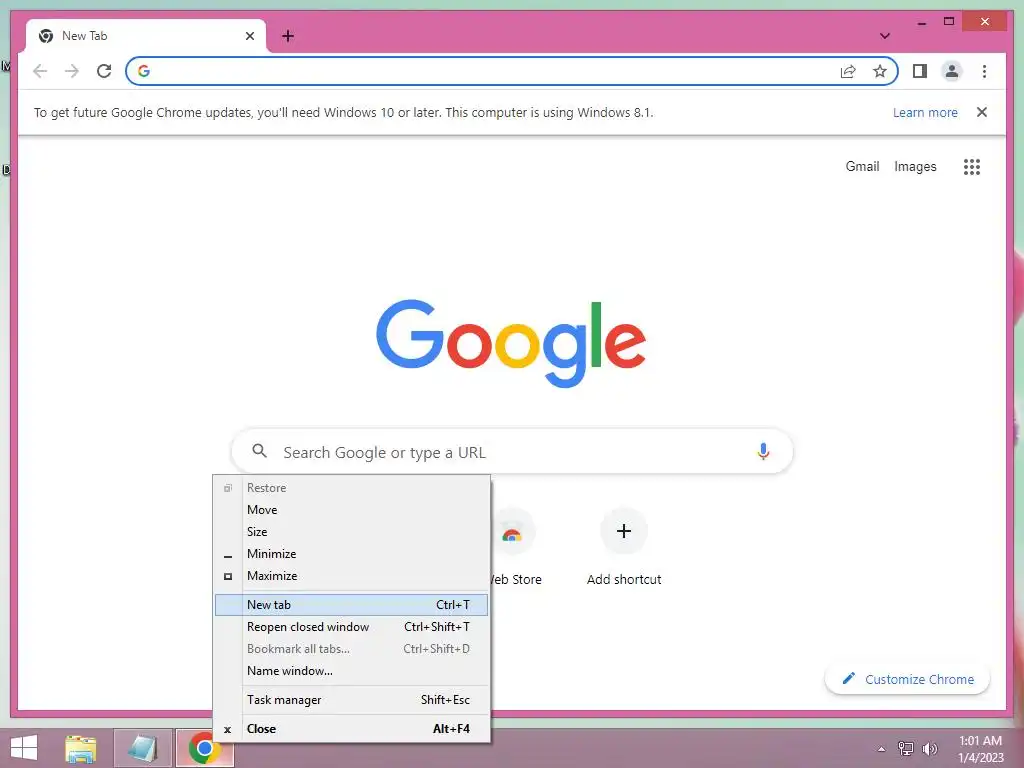Image resolution: width=1024 pixels, height=768 pixels.
Task: Select Name window... menu entry
Action: tap(351, 671)
